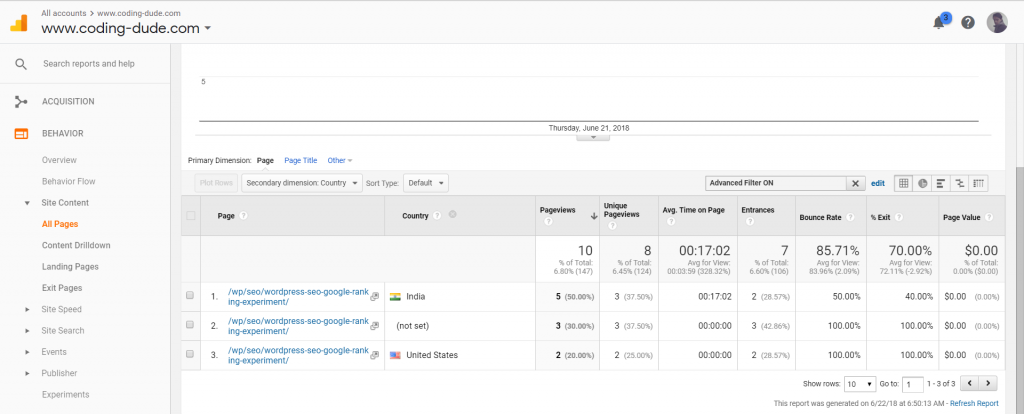This screenshot has width=1024, height=414.
Task: Open the help icon beside Page Value
Action: click(x=989, y=217)
